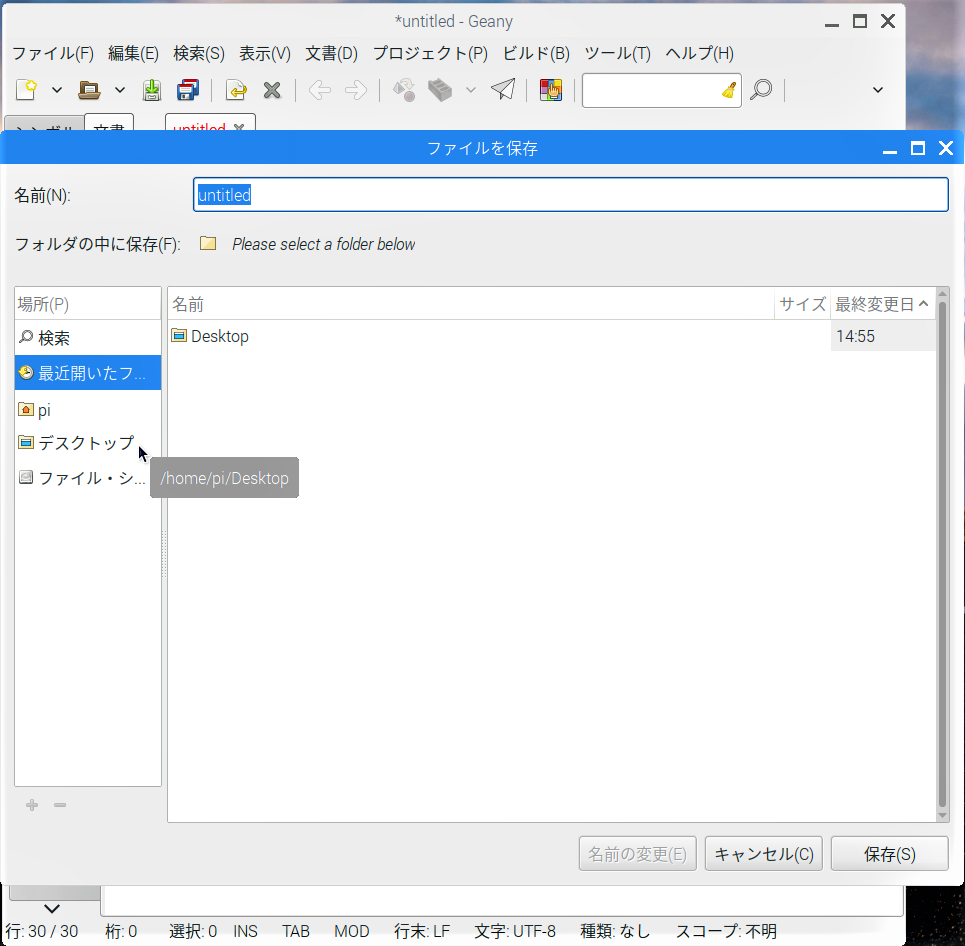The image size is (965, 946).
Task: Sort by the 名前 column header
Action: [x=471, y=304]
